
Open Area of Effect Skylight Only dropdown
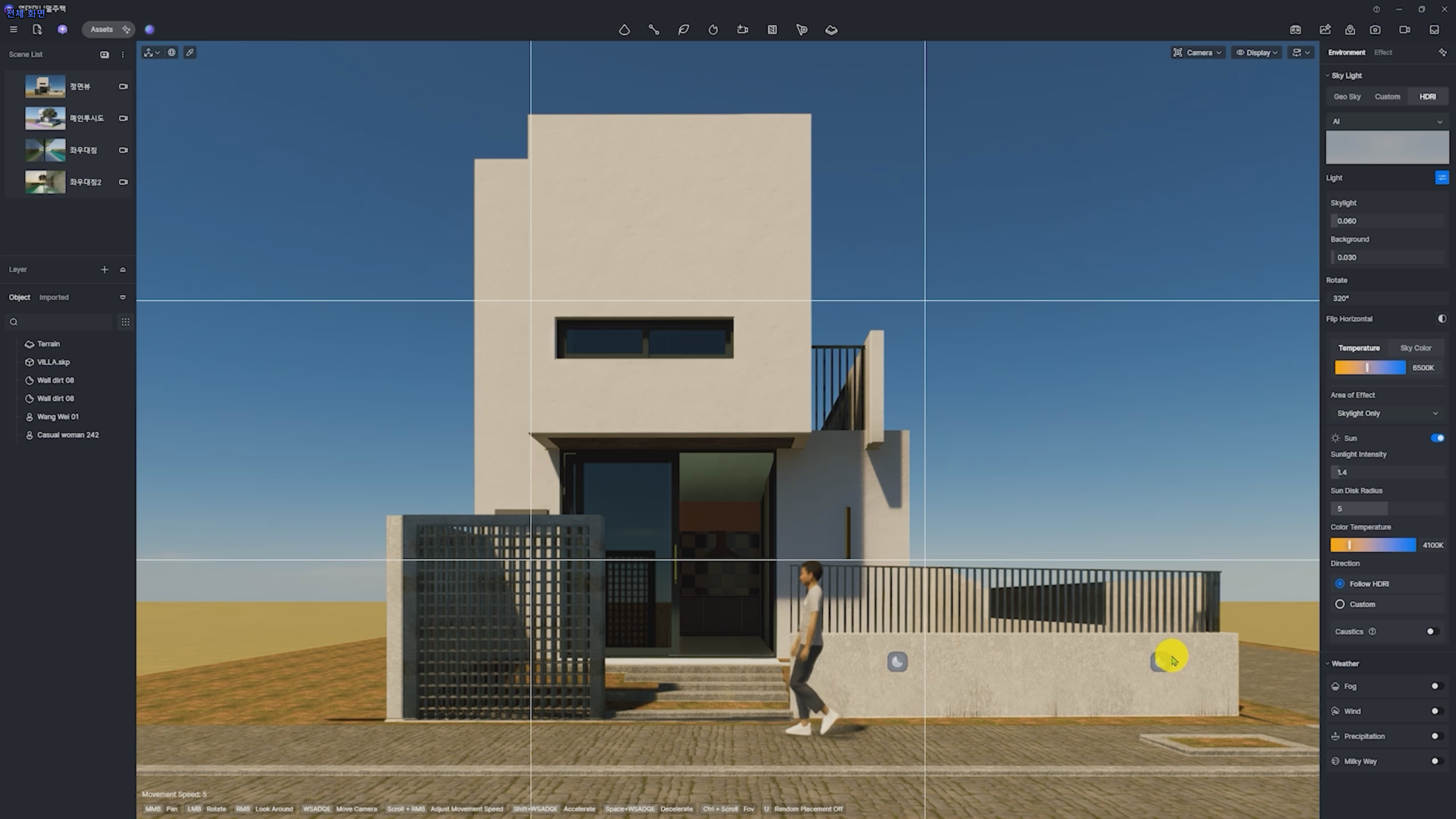point(1387,413)
